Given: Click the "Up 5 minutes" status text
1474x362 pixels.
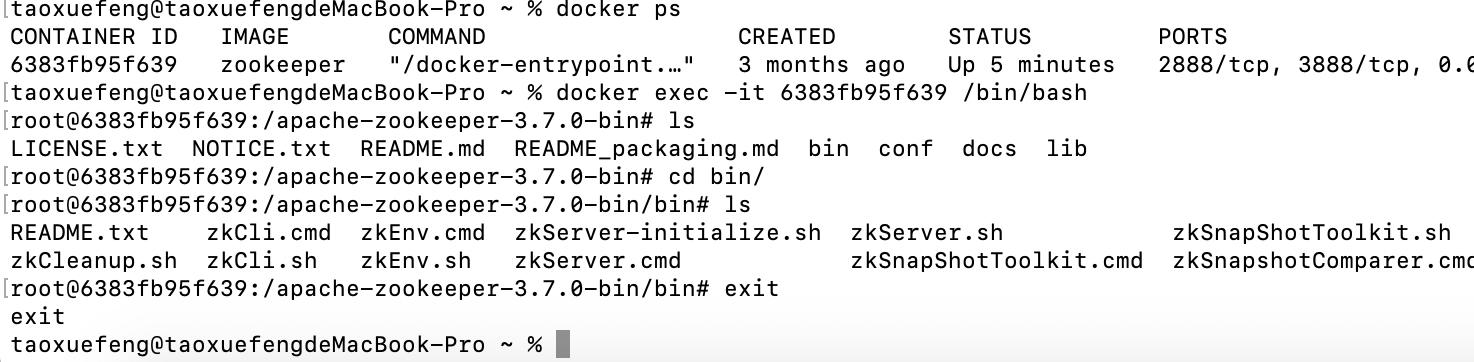Looking at the screenshot, I should click(x=1031, y=65).
